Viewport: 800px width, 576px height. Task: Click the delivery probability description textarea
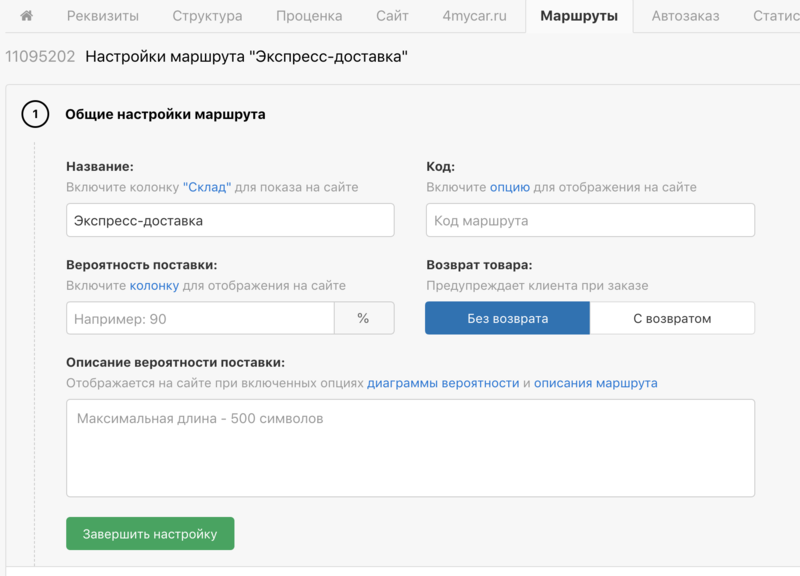(410, 448)
